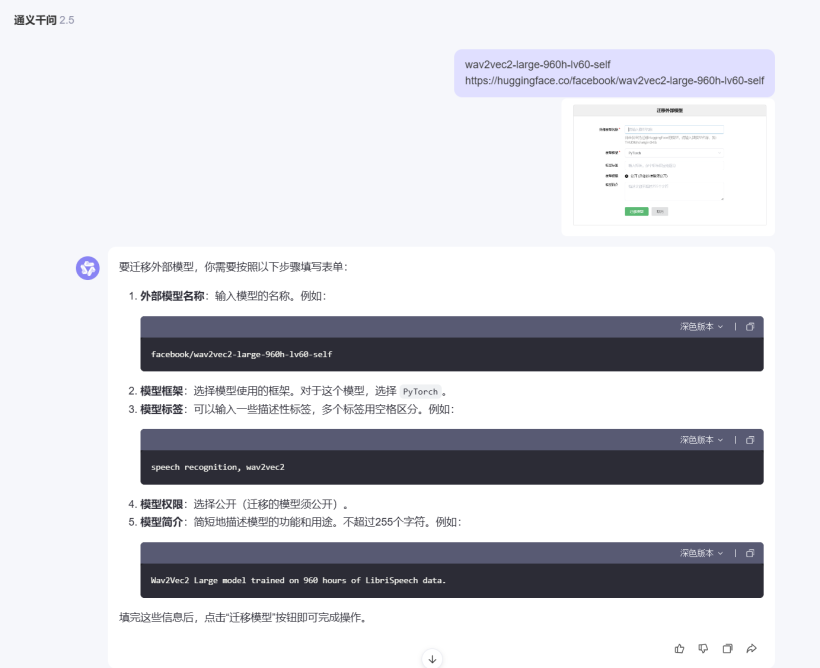Image resolution: width=820 pixels, height=668 pixels.
Task: Click the 通义千问 2.5 title
Action: click(44, 20)
